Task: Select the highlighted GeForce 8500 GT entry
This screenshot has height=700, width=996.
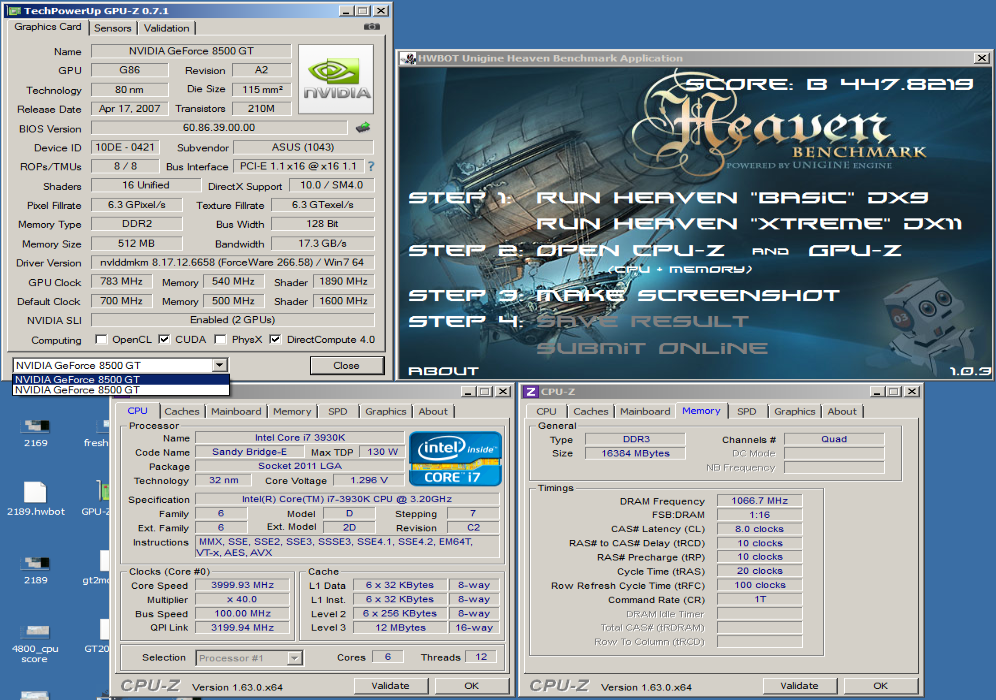Action: 121,379
